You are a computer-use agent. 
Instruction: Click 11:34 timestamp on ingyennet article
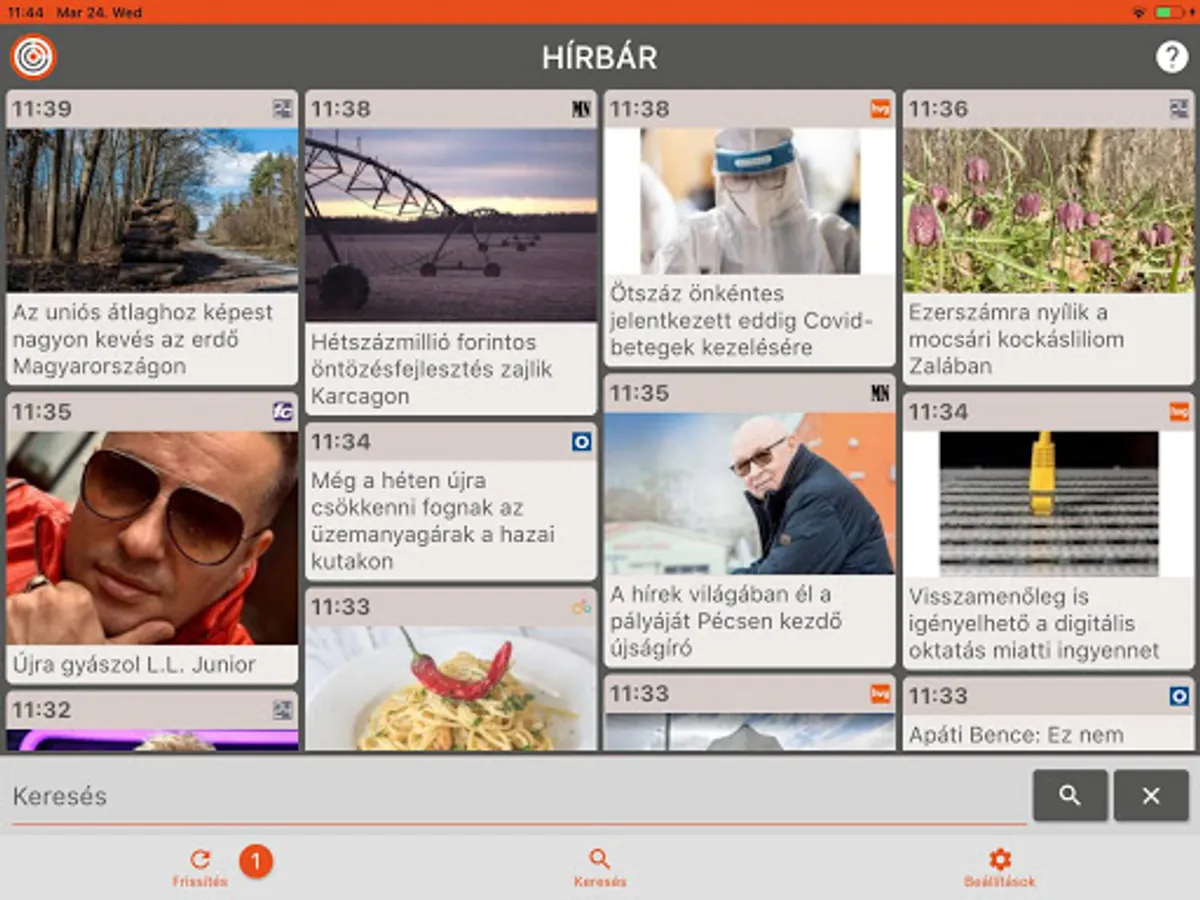(x=939, y=411)
